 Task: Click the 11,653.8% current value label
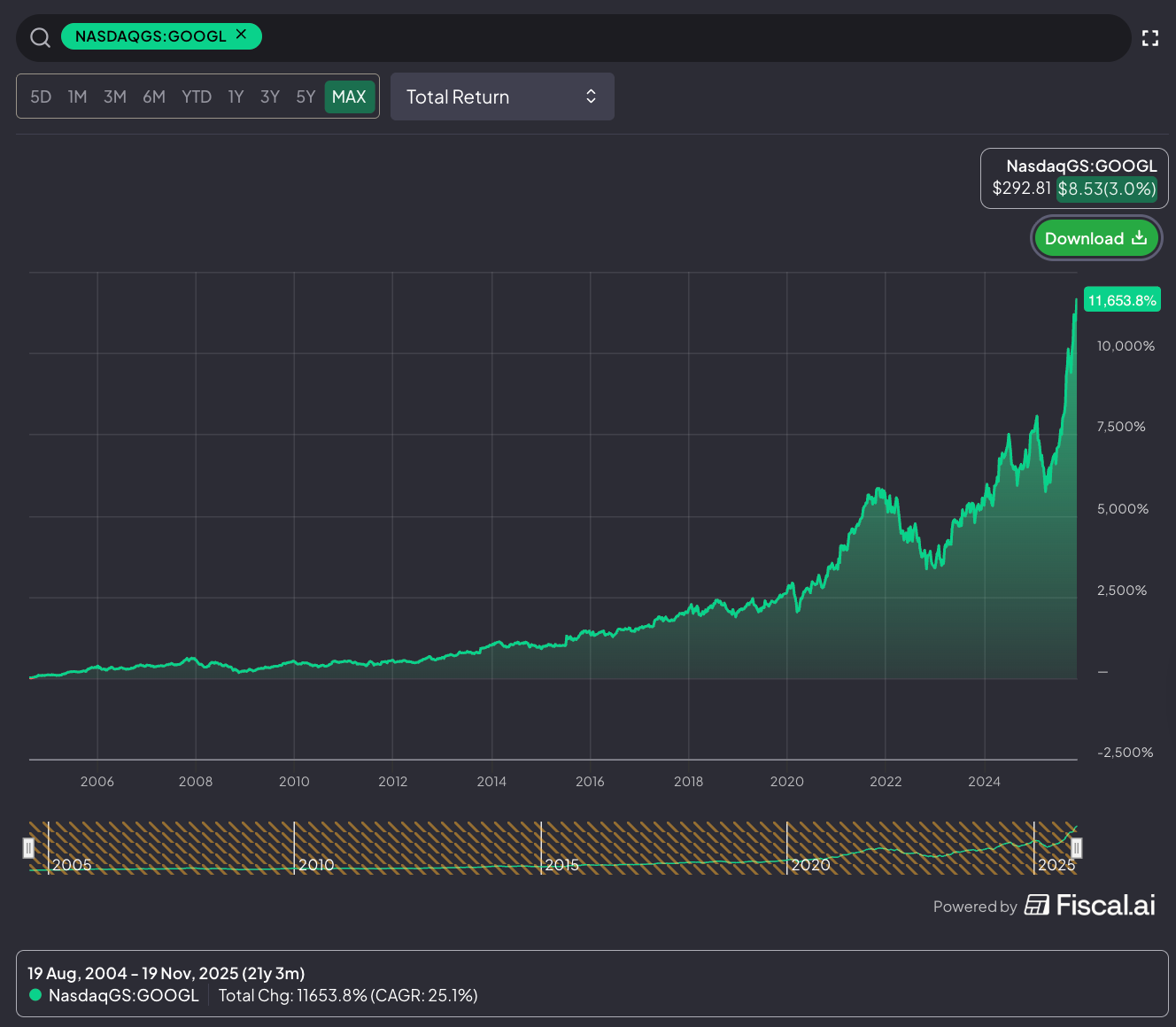click(1122, 300)
